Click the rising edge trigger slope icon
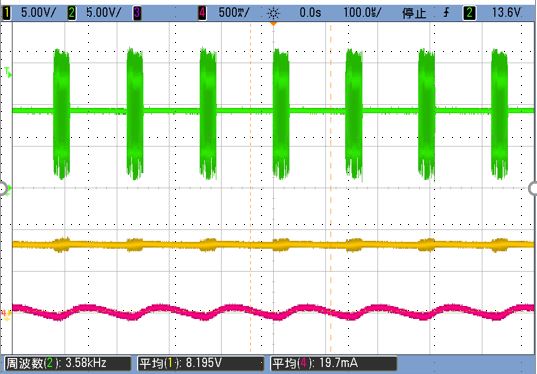 [446, 13]
